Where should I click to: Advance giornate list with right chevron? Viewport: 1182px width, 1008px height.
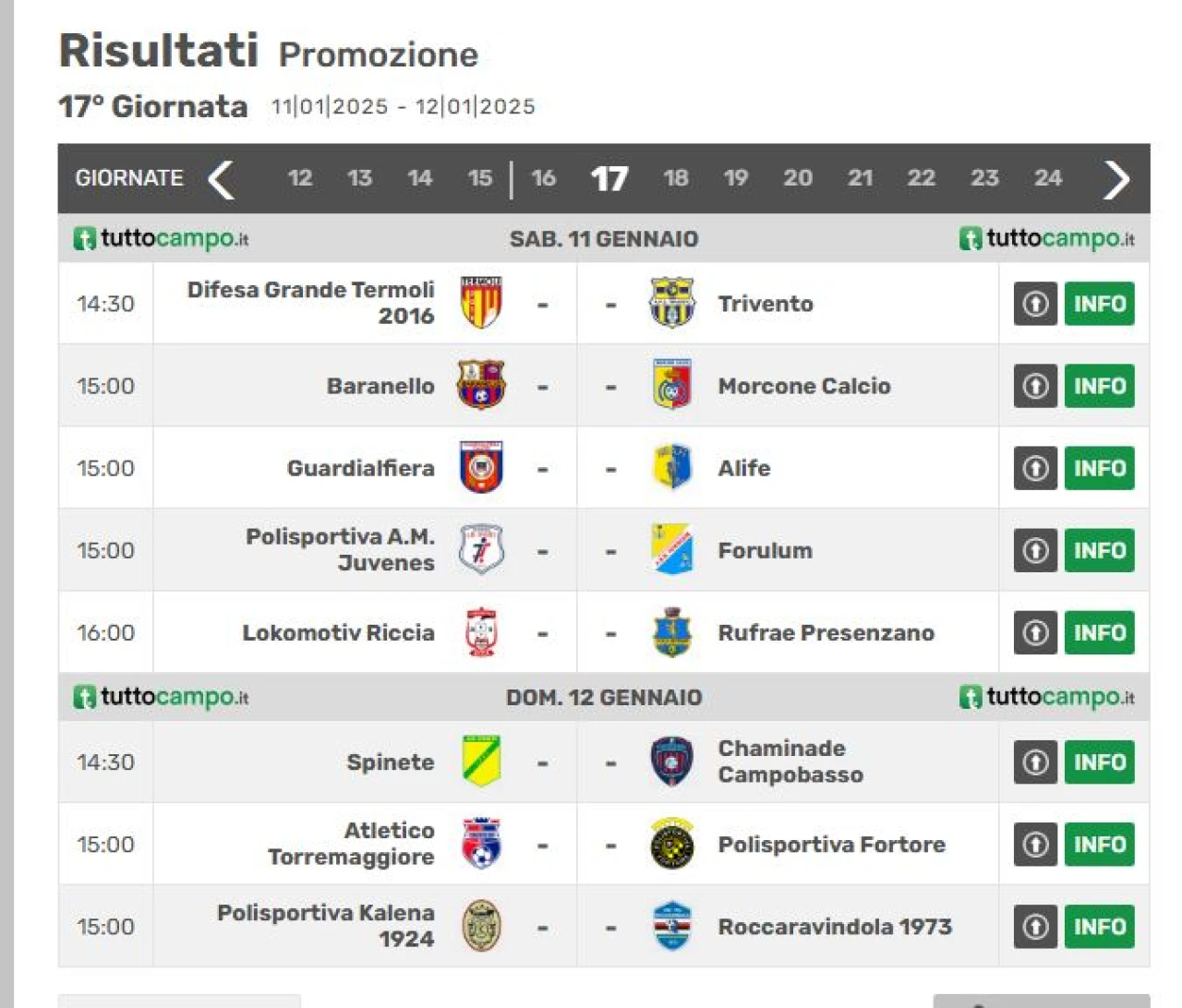(1116, 179)
